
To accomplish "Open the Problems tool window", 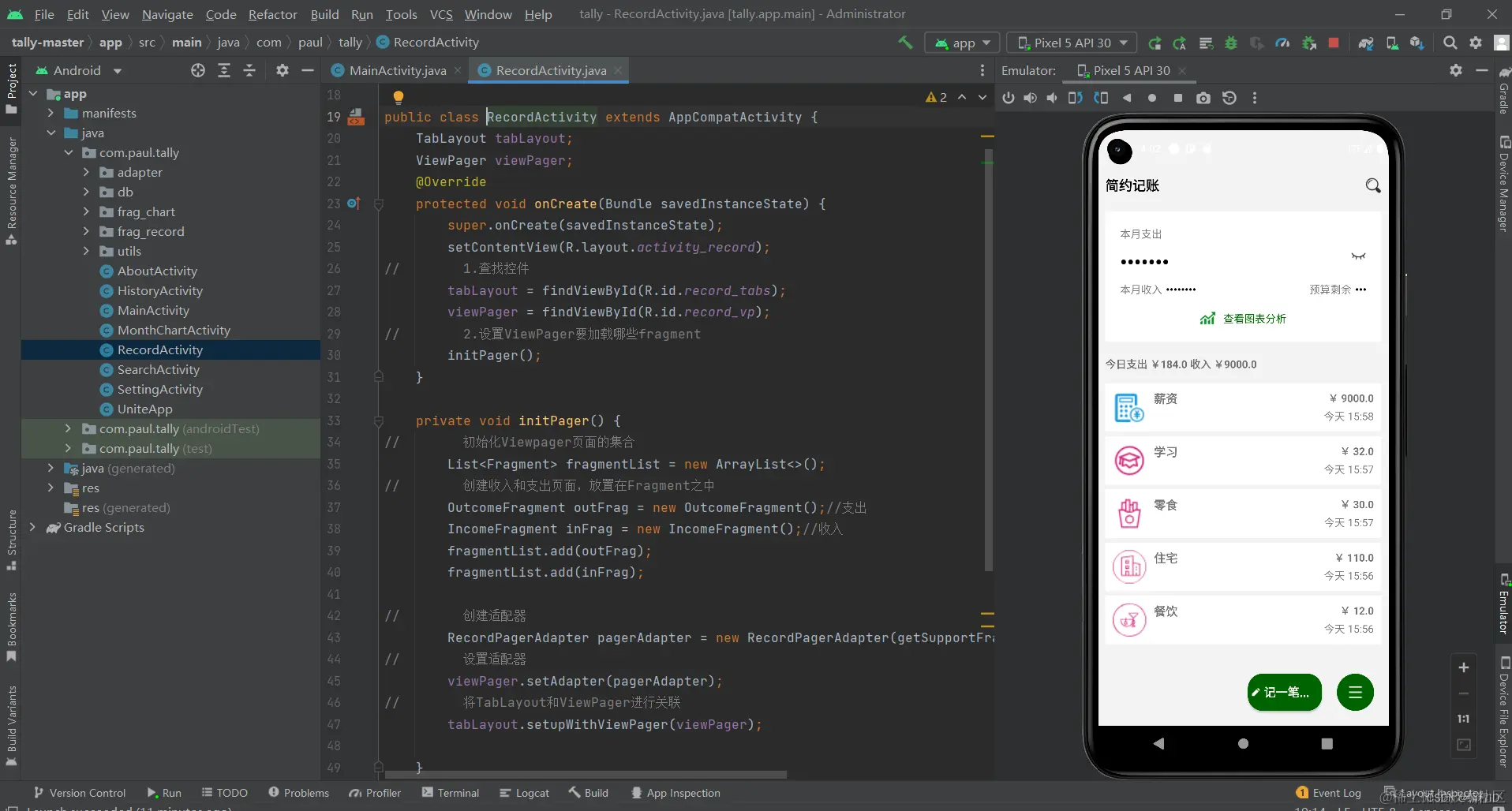I will 298,793.
